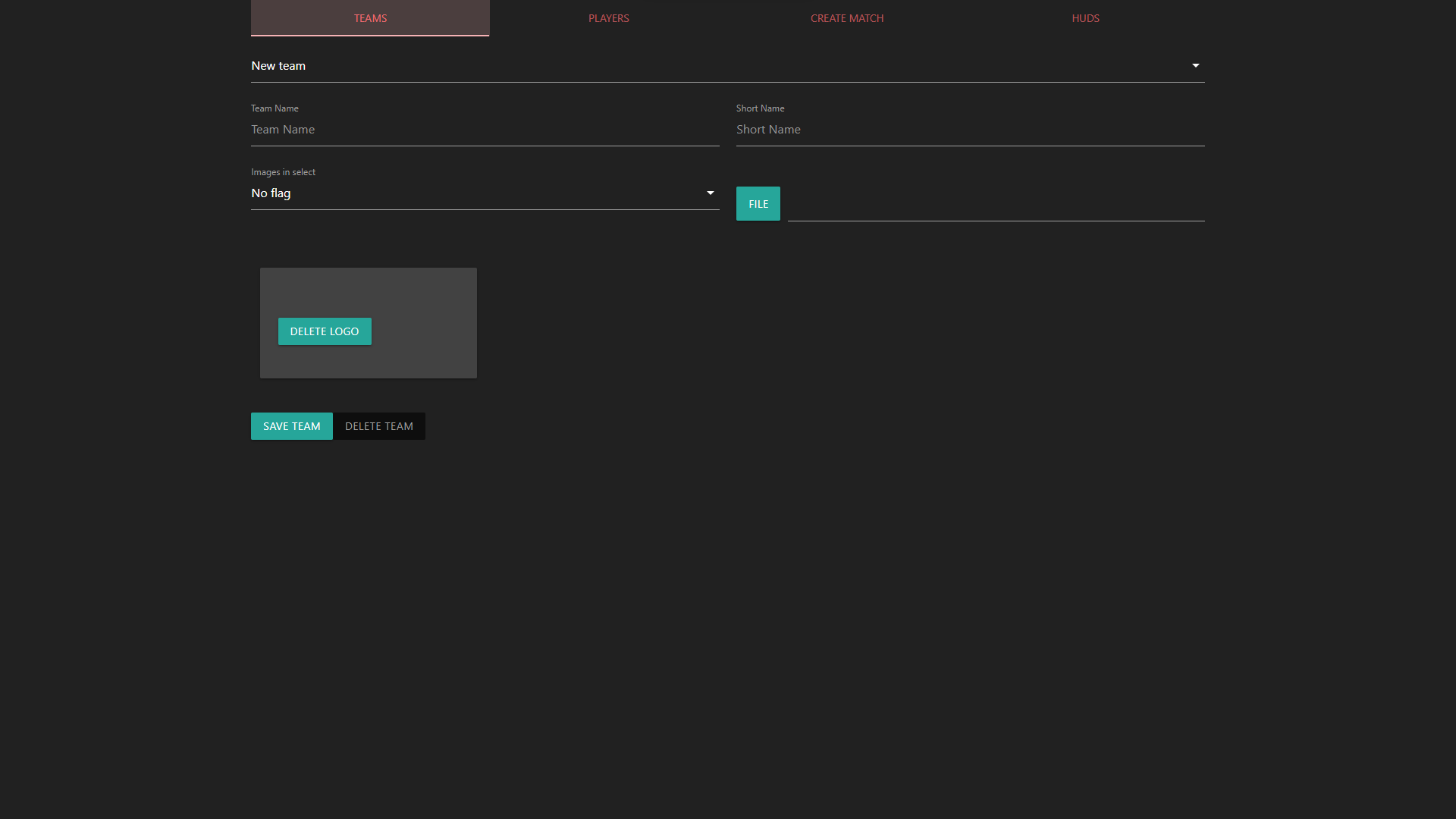The image size is (1456, 819).
Task: Click the Team Name input field
Action: pos(485,129)
